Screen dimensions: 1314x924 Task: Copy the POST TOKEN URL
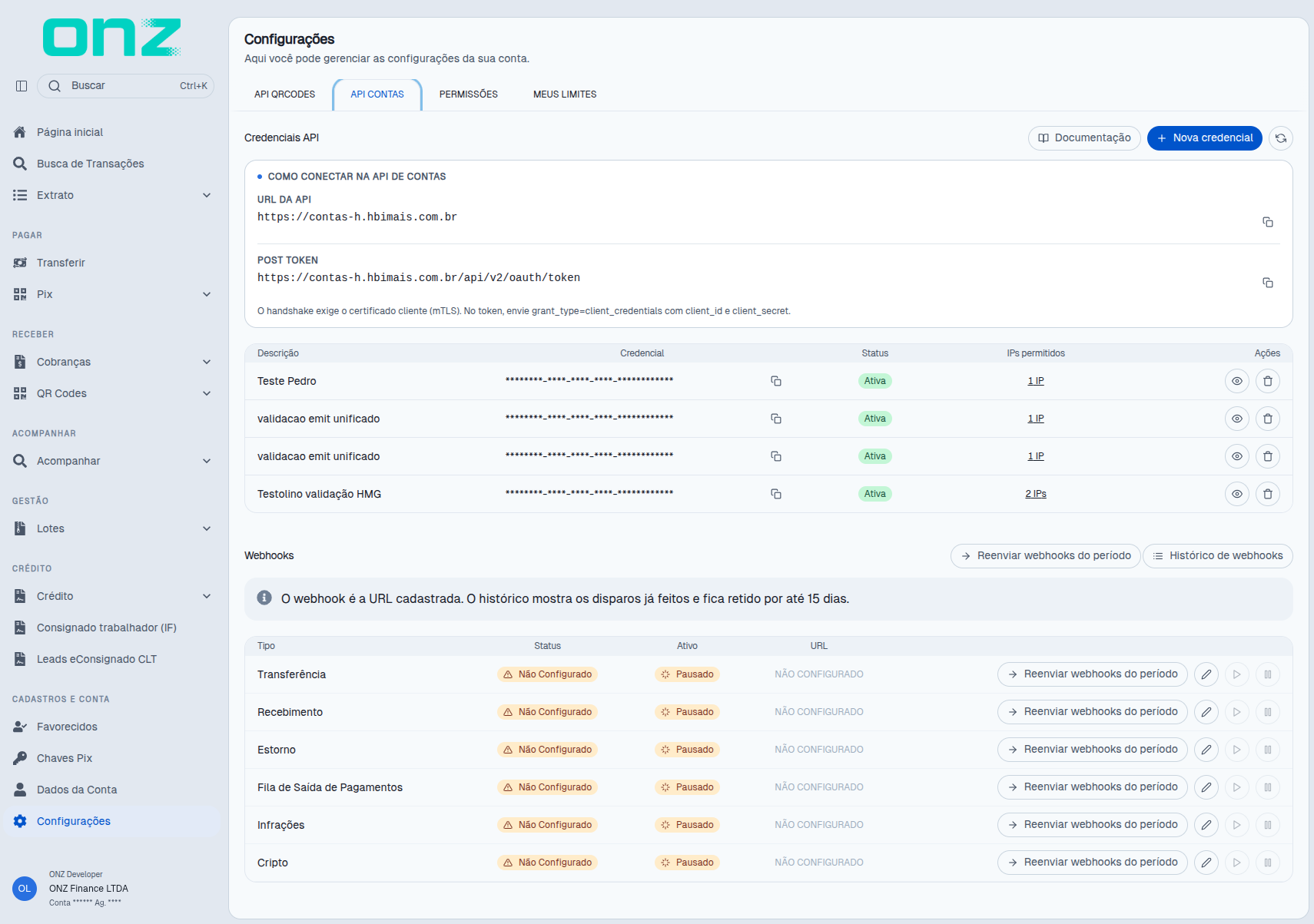tap(1268, 283)
